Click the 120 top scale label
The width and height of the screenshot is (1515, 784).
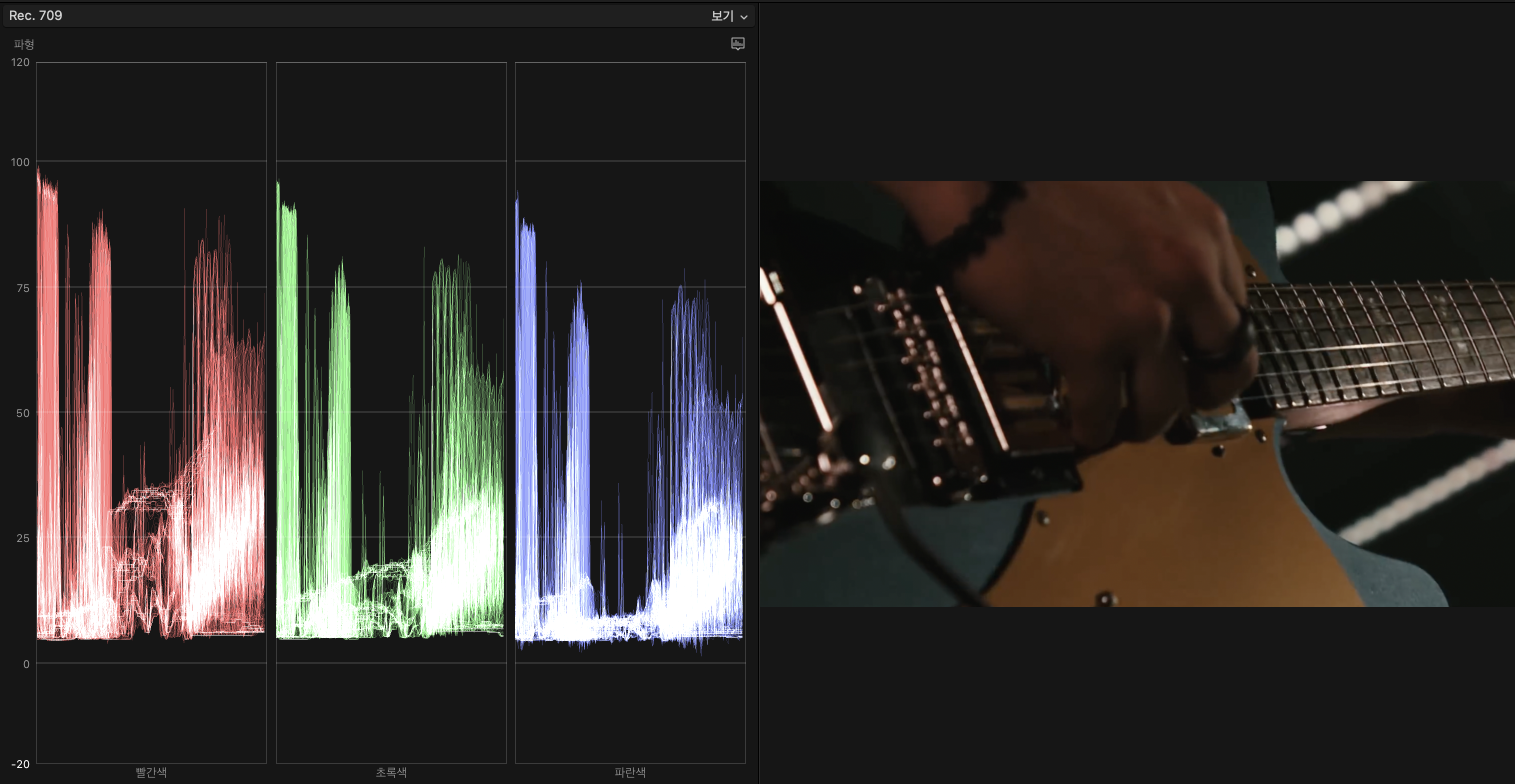point(20,62)
